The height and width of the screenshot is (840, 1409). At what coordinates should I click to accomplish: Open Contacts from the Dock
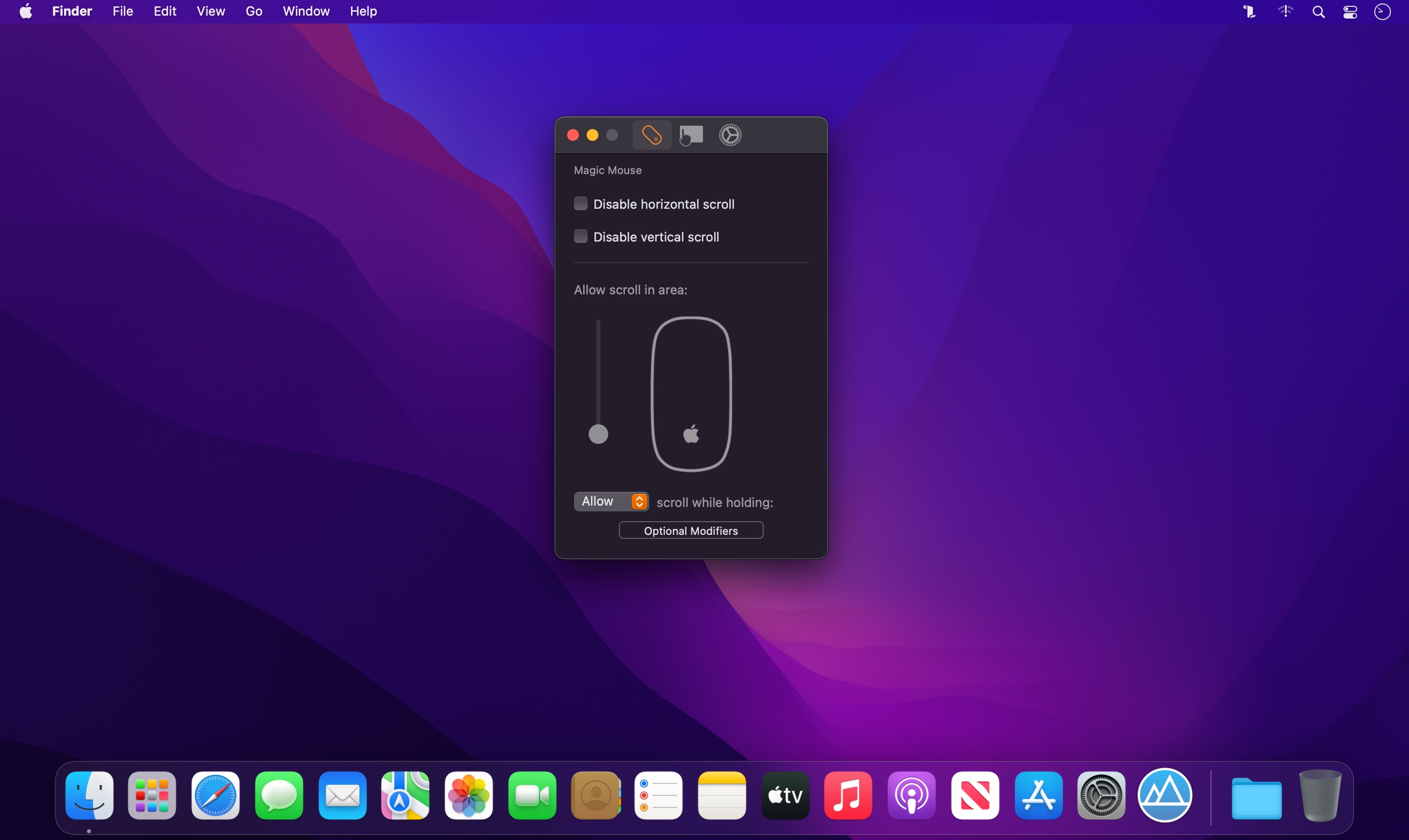pyautogui.click(x=595, y=796)
